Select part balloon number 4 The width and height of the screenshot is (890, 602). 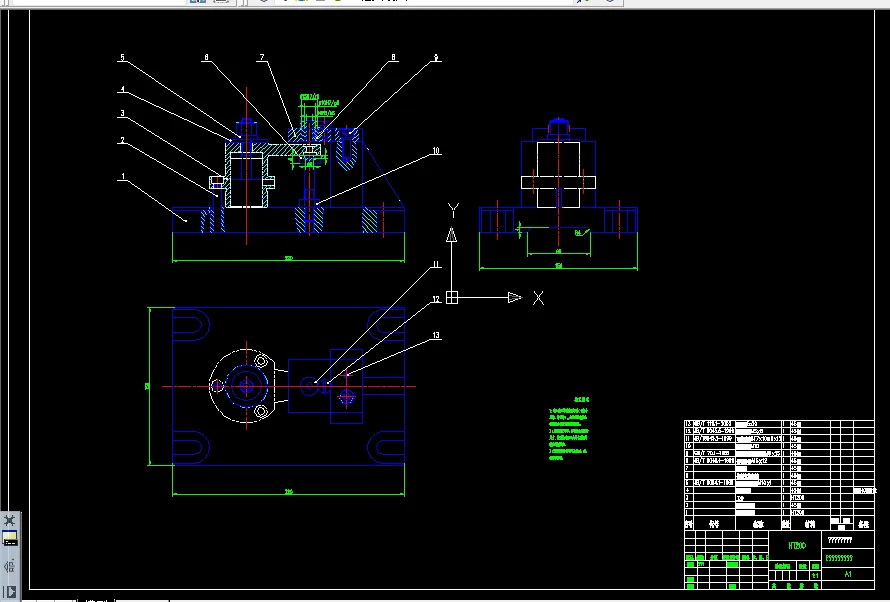click(x=122, y=90)
